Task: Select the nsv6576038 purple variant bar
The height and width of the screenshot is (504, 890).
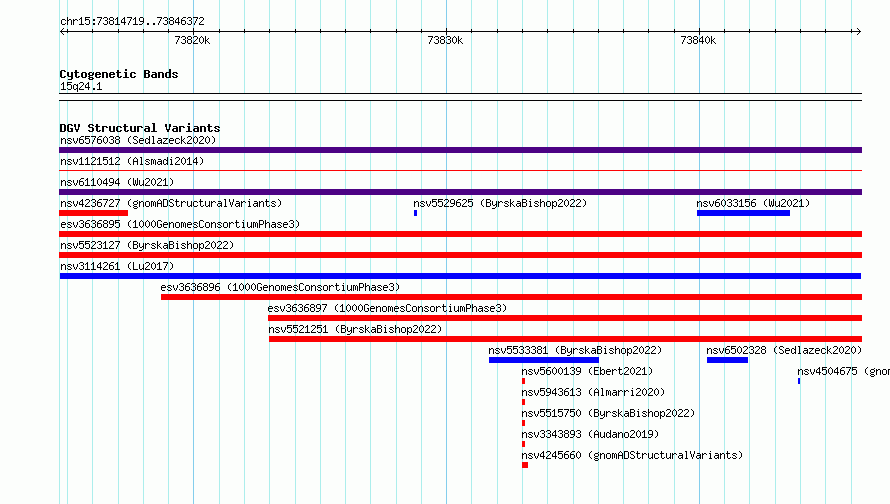Action: click(x=460, y=150)
